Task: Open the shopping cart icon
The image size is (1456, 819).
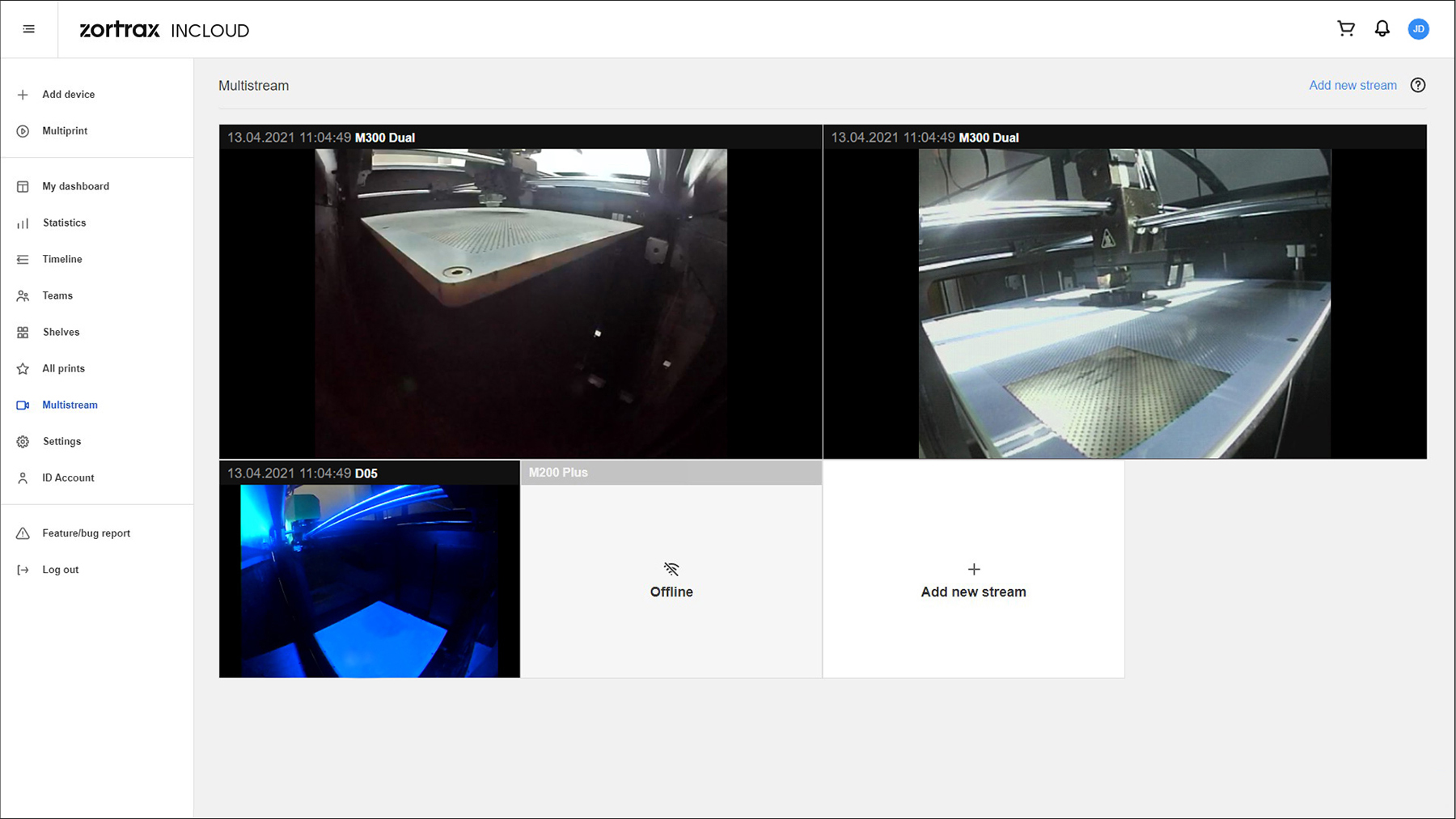Action: pyautogui.click(x=1346, y=29)
